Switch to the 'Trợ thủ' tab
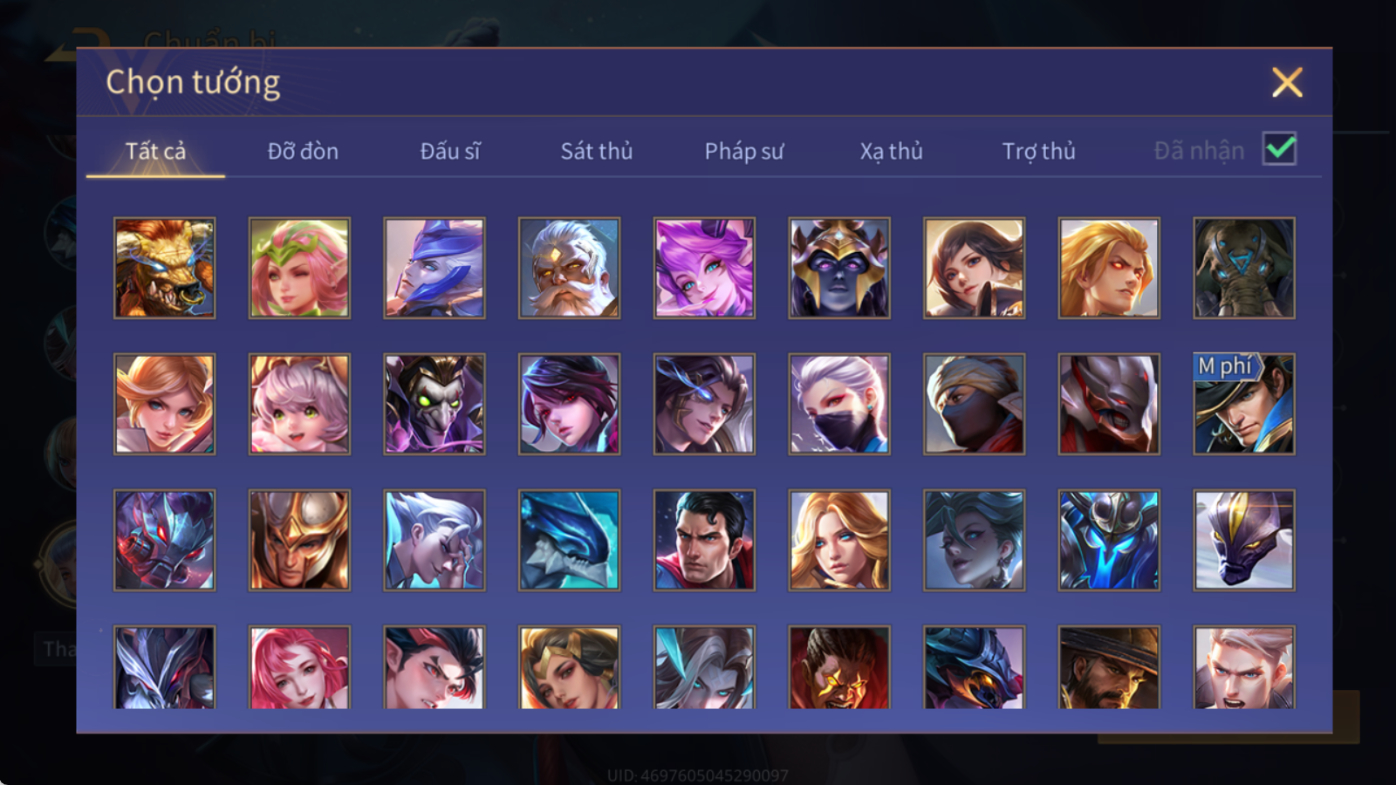Image resolution: width=1396 pixels, height=785 pixels. [1039, 151]
